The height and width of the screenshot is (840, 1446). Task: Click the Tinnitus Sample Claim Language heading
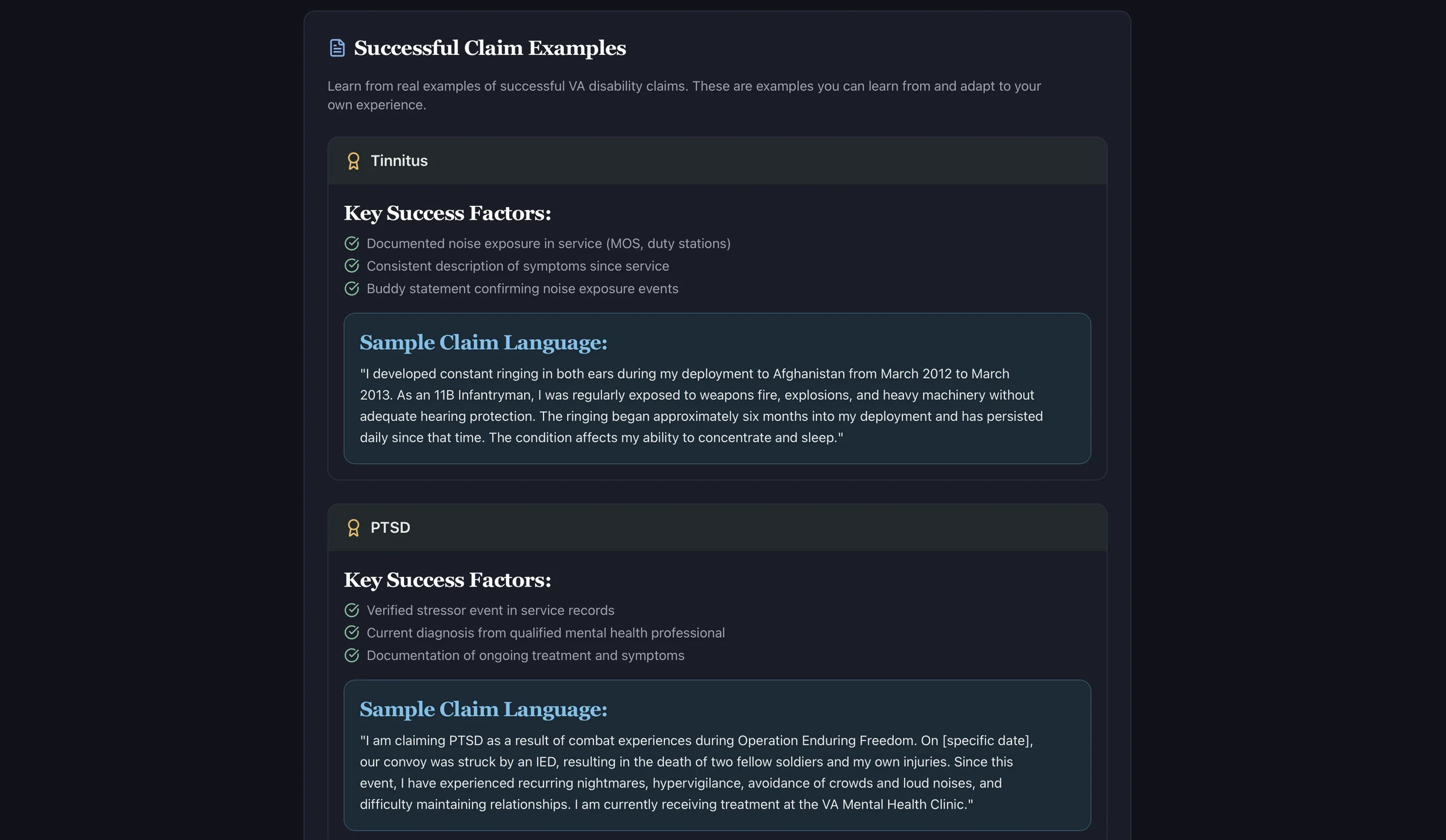[x=483, y=342]
